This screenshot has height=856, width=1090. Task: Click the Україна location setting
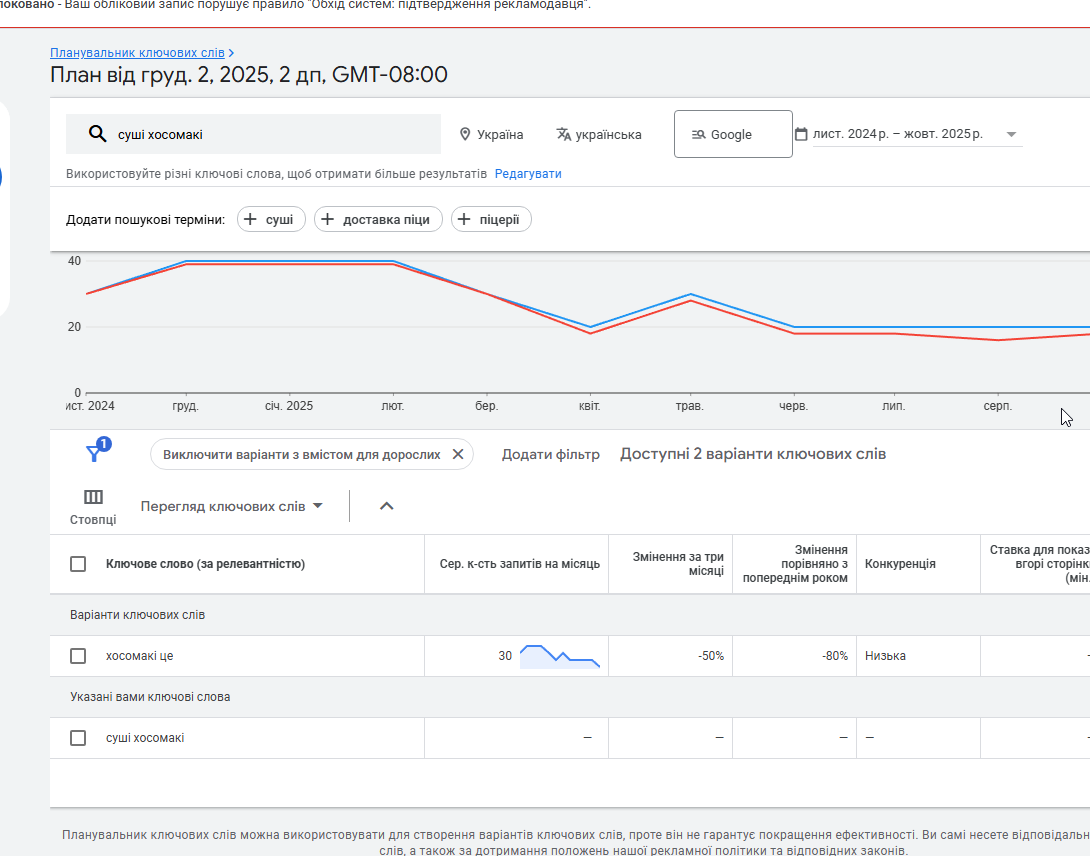pos(491,134)
